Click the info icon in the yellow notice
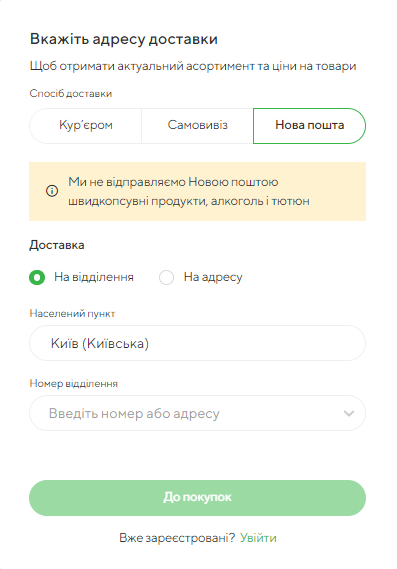The image size is (397, 569). tap(52, 191)
